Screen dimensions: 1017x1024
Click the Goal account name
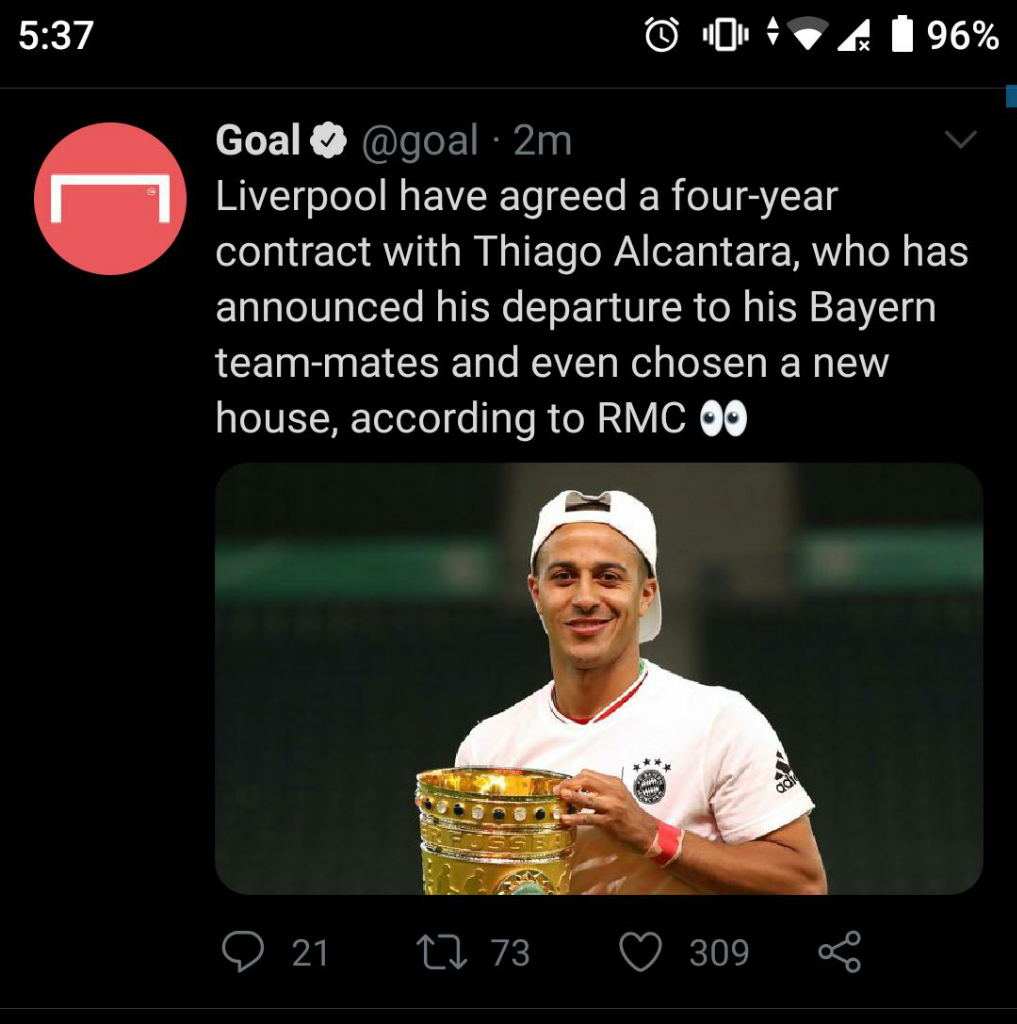tap(258, 141)
